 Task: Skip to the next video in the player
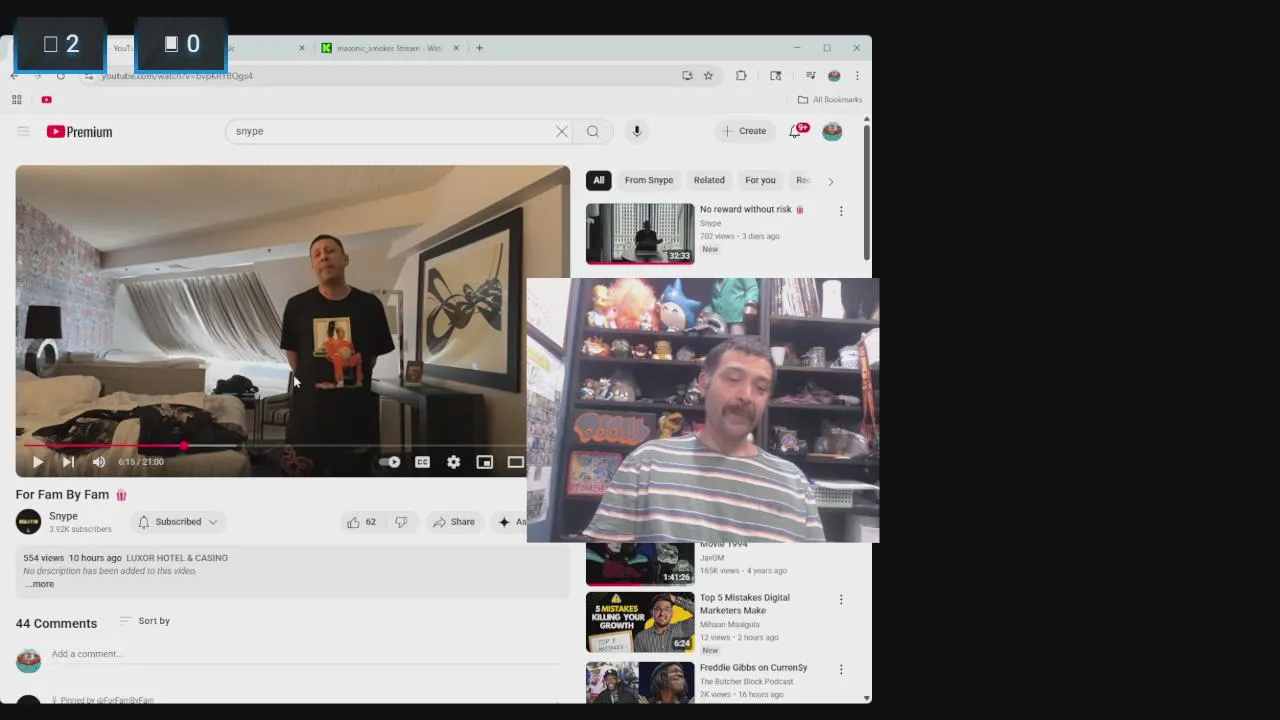coord(68,462)
